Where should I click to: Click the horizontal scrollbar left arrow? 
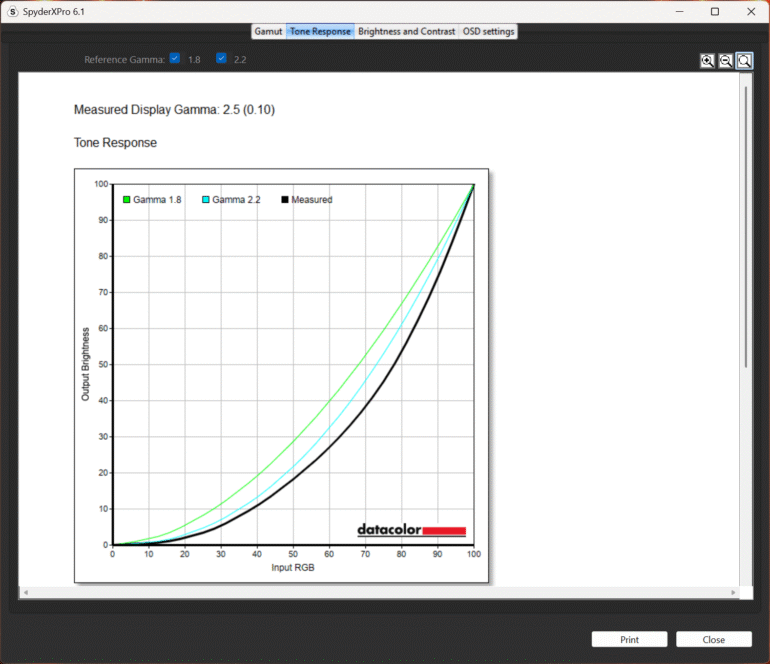pyautogui.click(x=25, y=593)
